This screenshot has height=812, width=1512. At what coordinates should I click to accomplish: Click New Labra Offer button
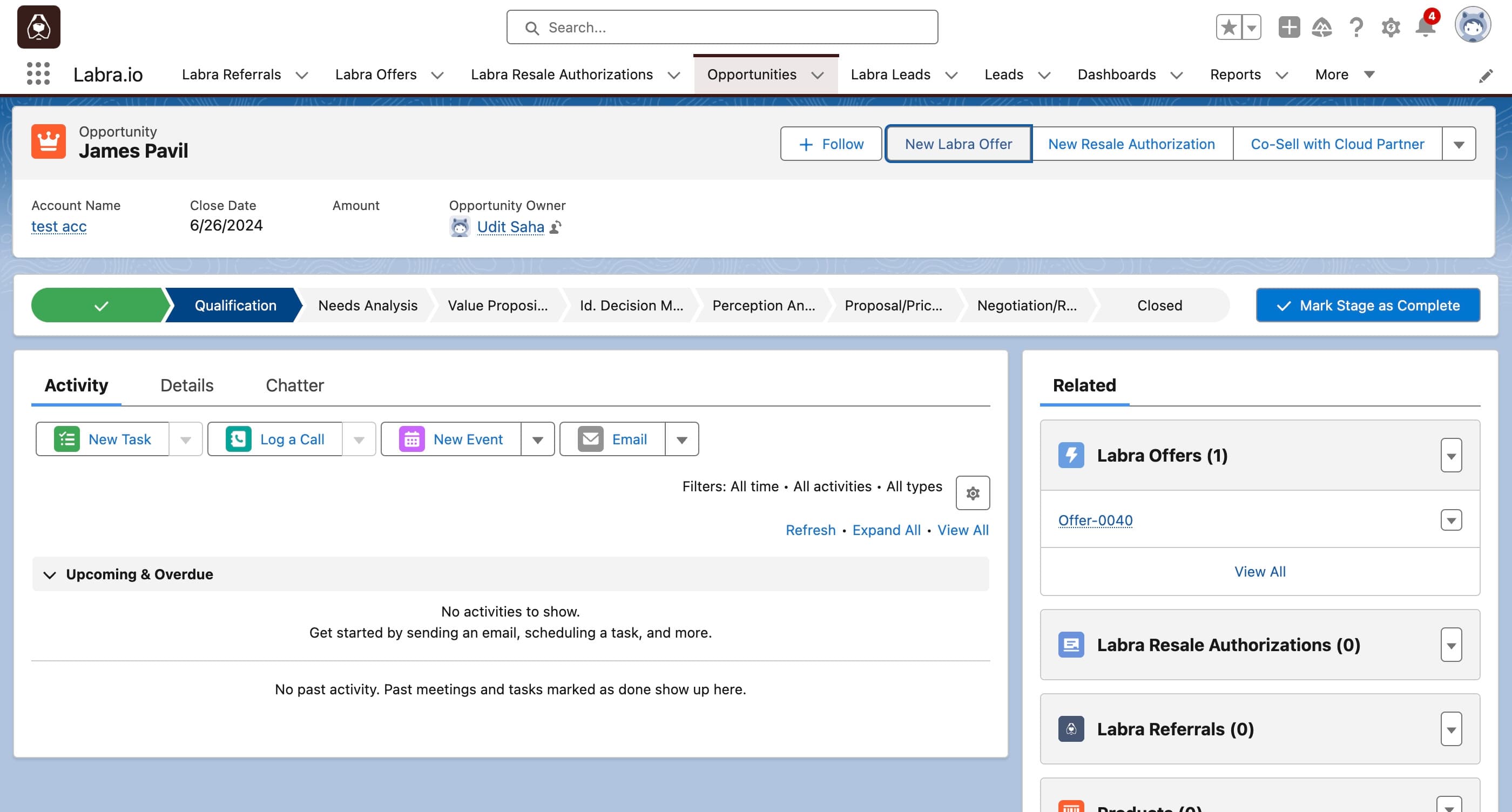click(959, 144)
